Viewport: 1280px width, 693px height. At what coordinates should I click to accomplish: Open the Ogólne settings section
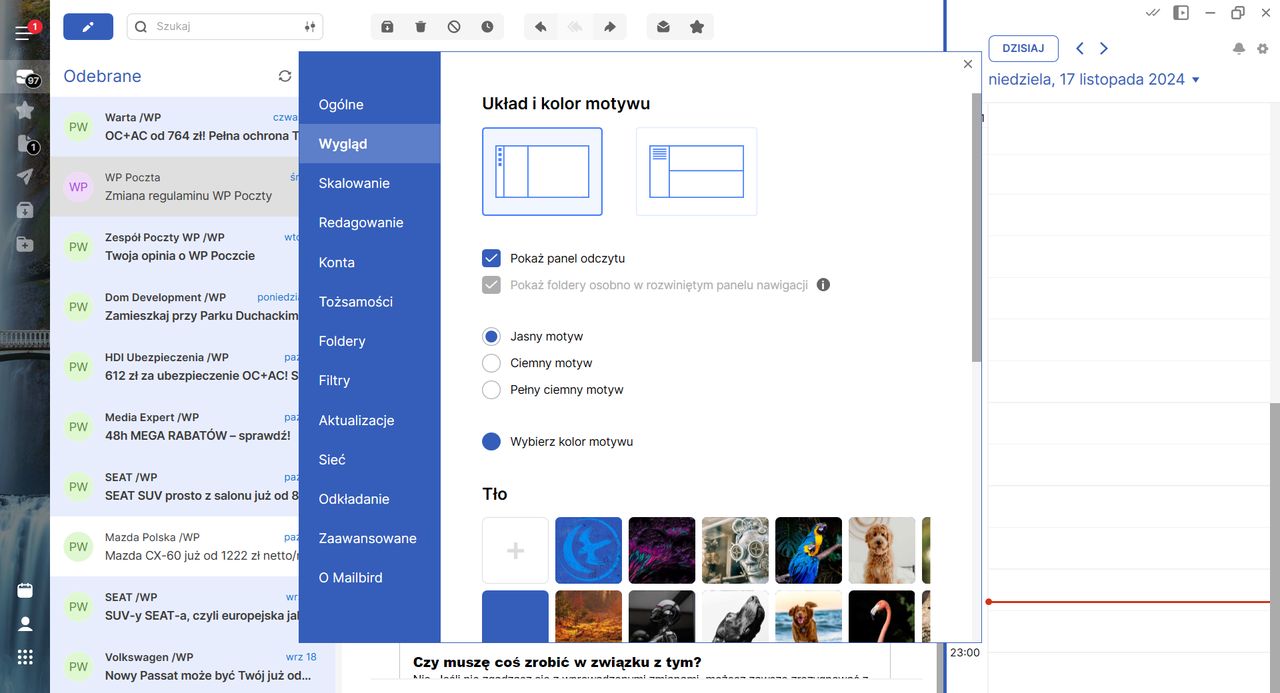pyautogui.click(x=369, y=105)
